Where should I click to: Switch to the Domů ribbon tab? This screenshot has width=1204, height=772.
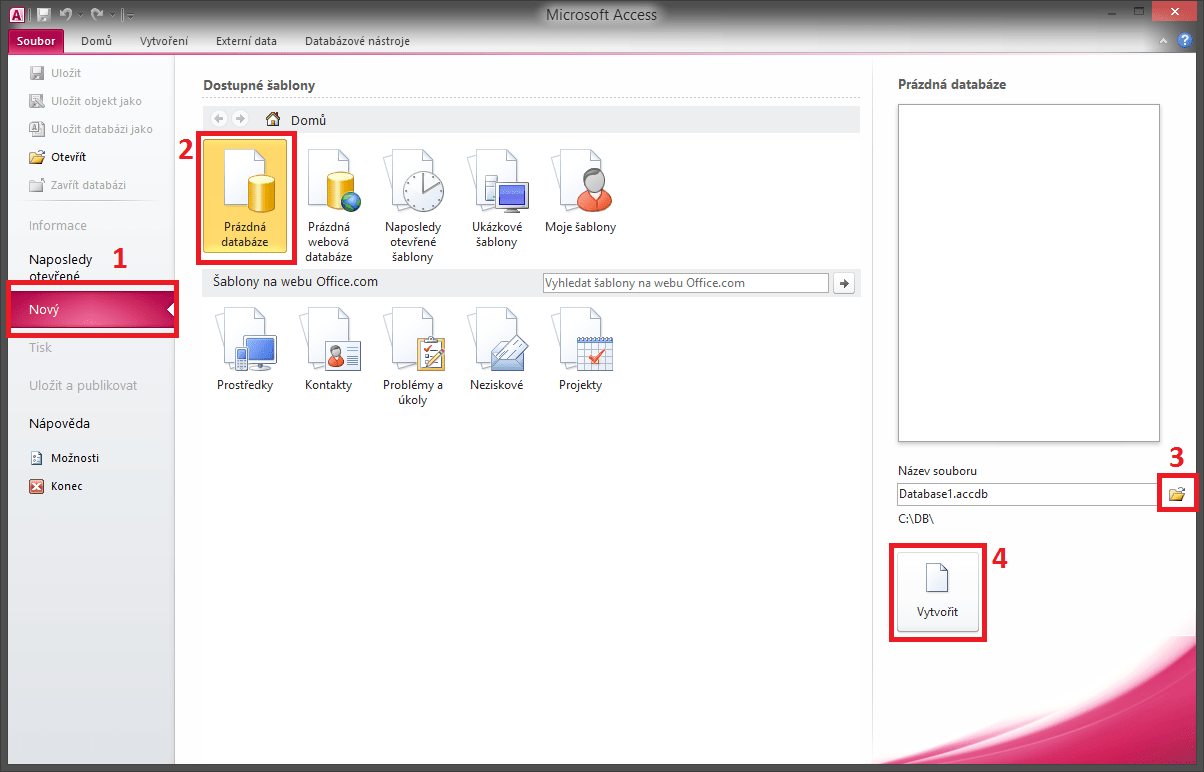[96, 41]
